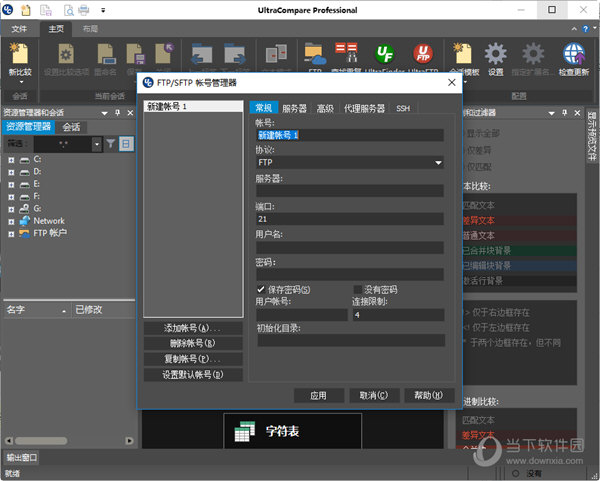Click 复制帐号(P) button
The width and height of the screenshot is (600, 481).
[x=193, y=359]
